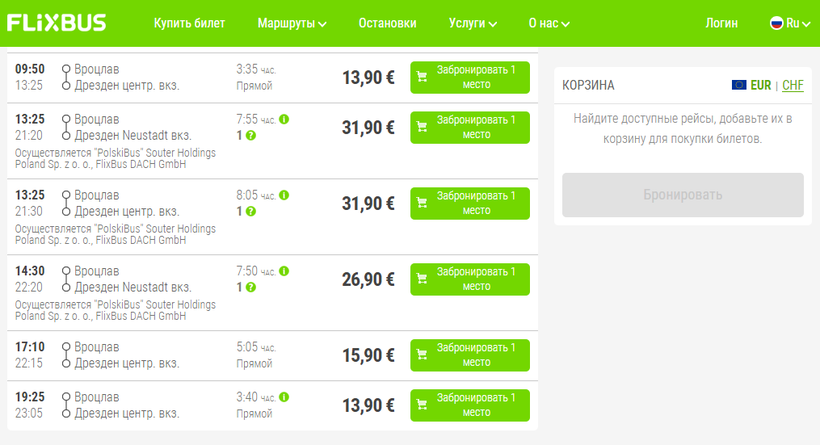Expand the О нас menu
Viewport: 820px width, 445px height.
(550, 23)
